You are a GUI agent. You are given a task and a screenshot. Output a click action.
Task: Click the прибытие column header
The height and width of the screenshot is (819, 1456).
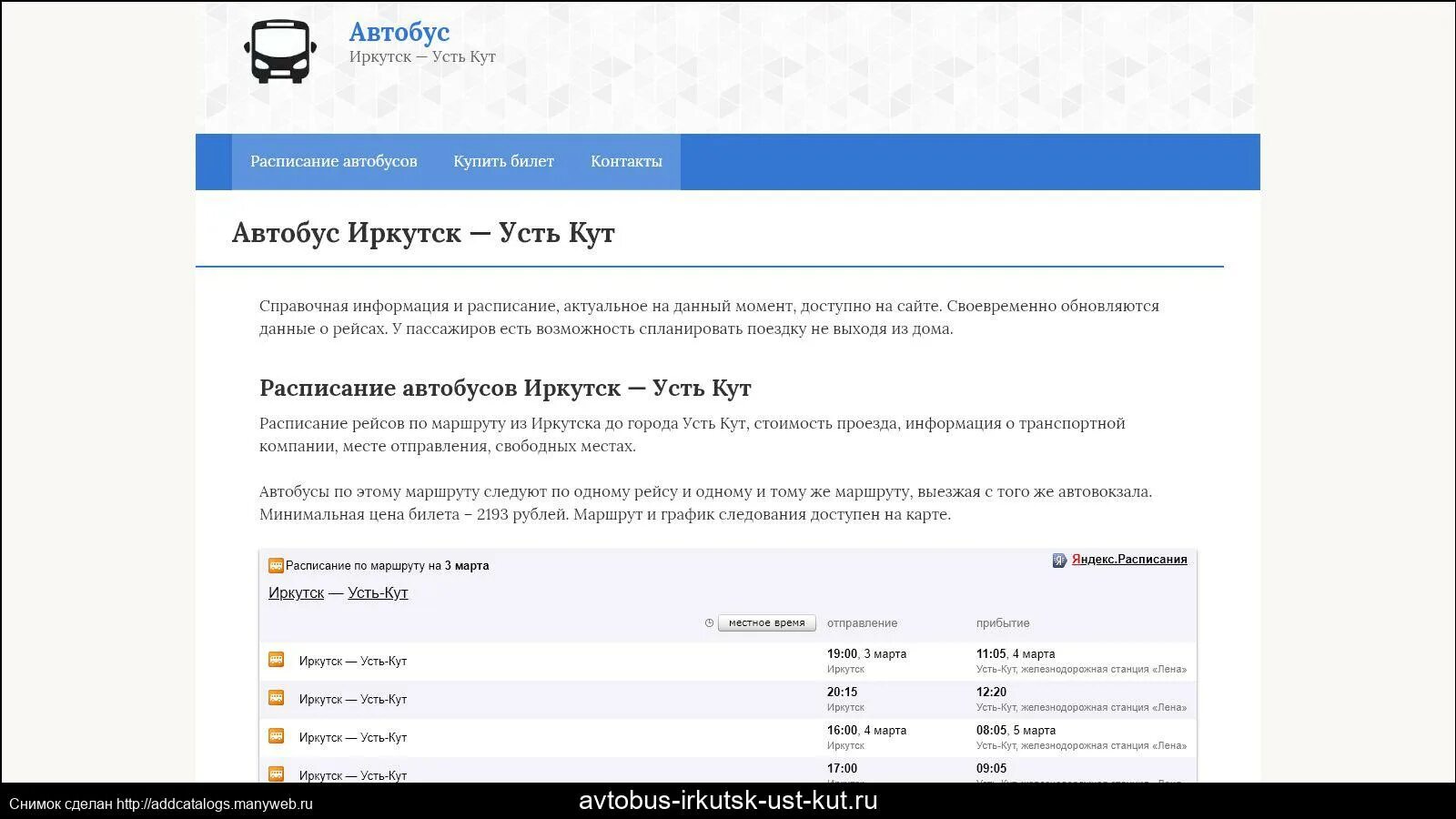[x=1003, y=622]
